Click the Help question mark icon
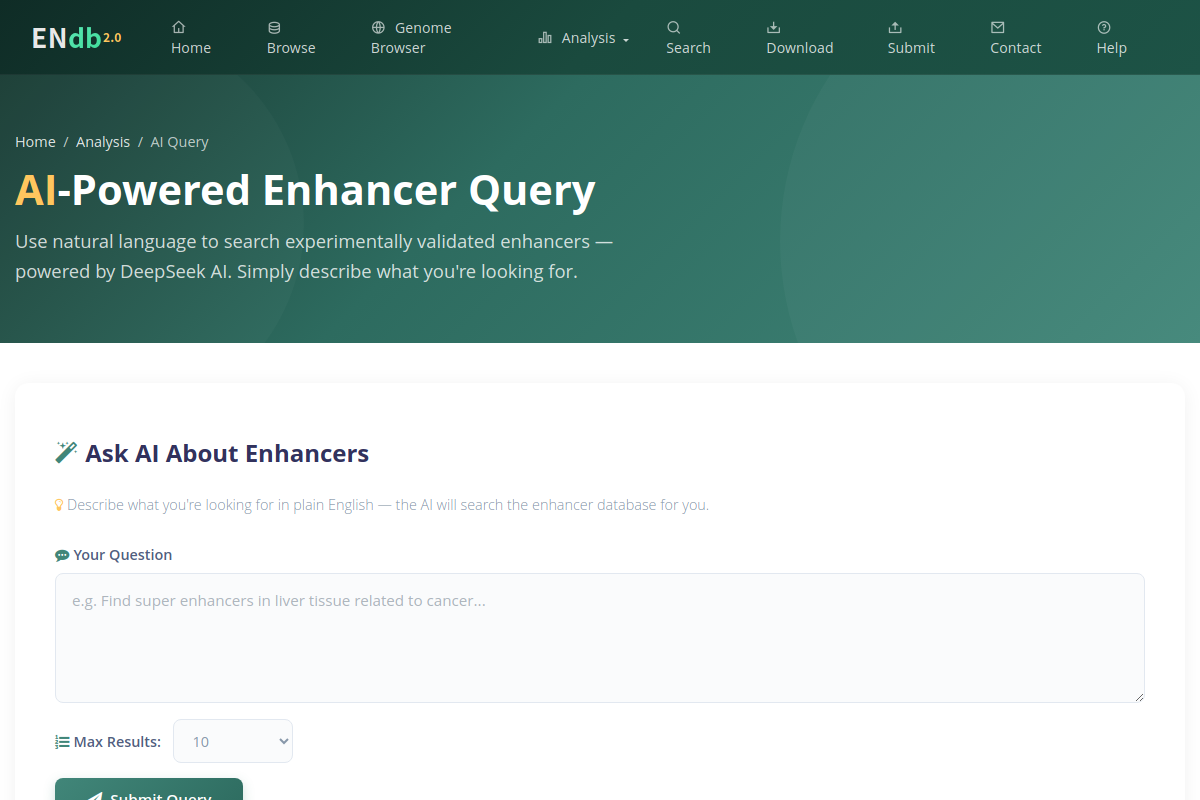Viewport: 1200px width, 800px height. 1104,28
